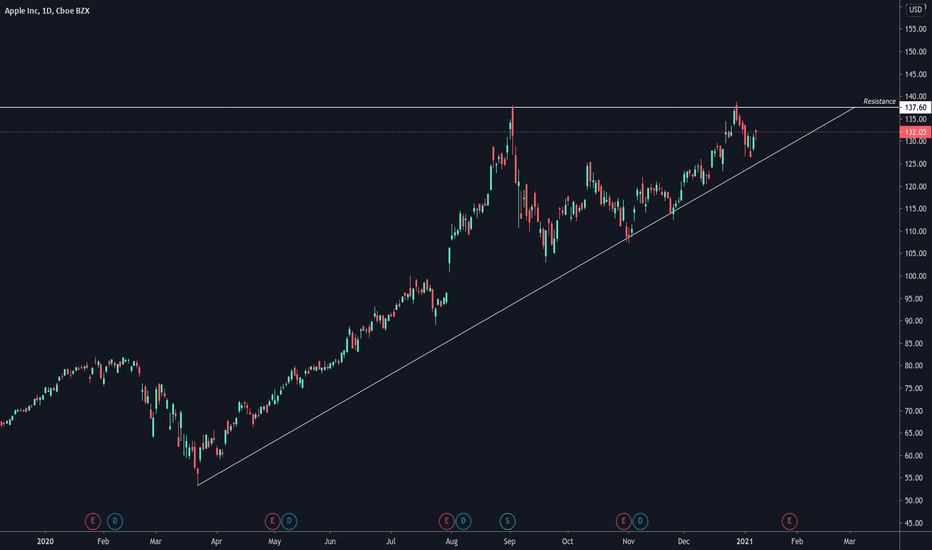Click the Apr date axis label

216,541
